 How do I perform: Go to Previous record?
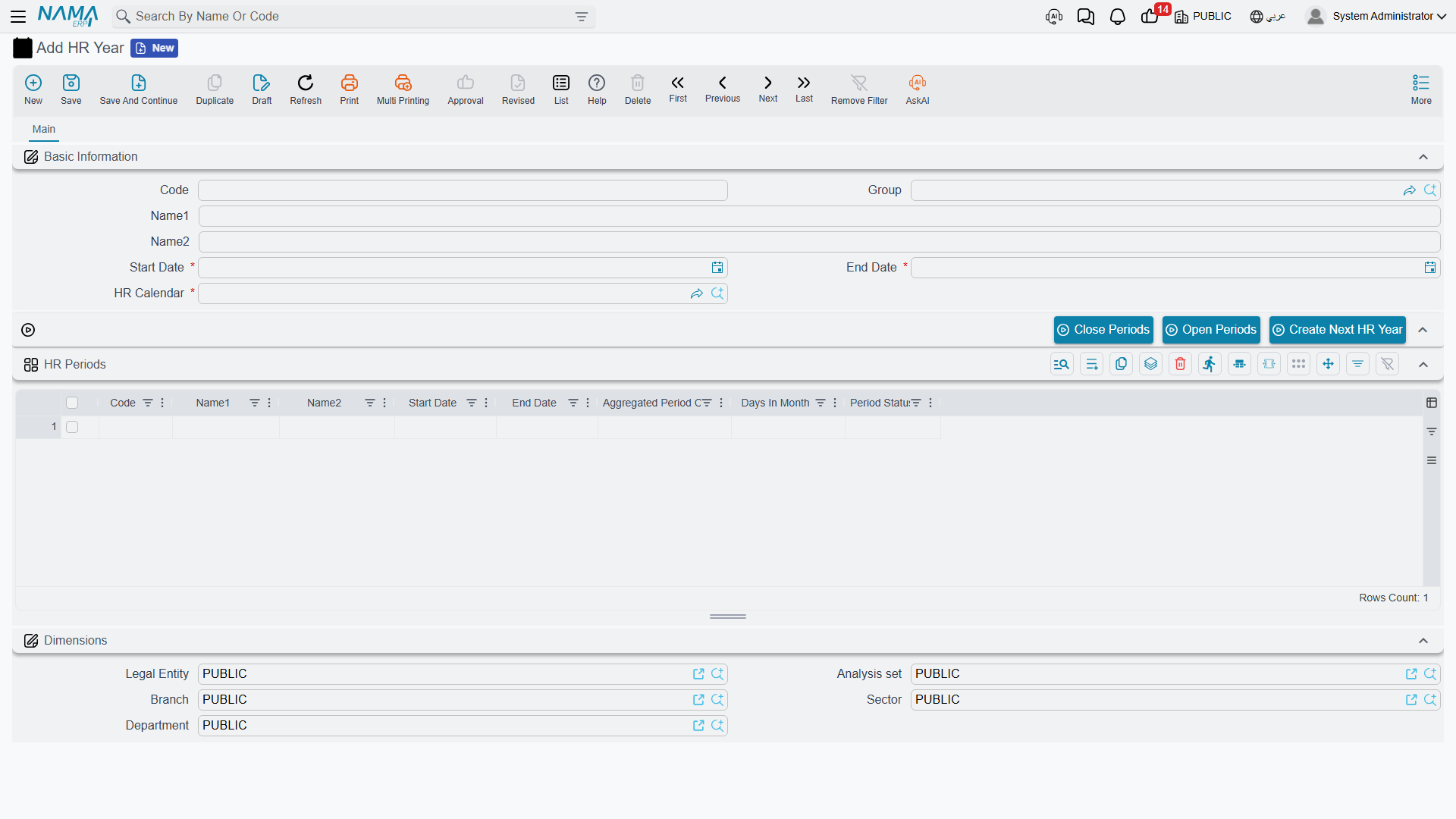pyautogui.click(x=723, y=89)
